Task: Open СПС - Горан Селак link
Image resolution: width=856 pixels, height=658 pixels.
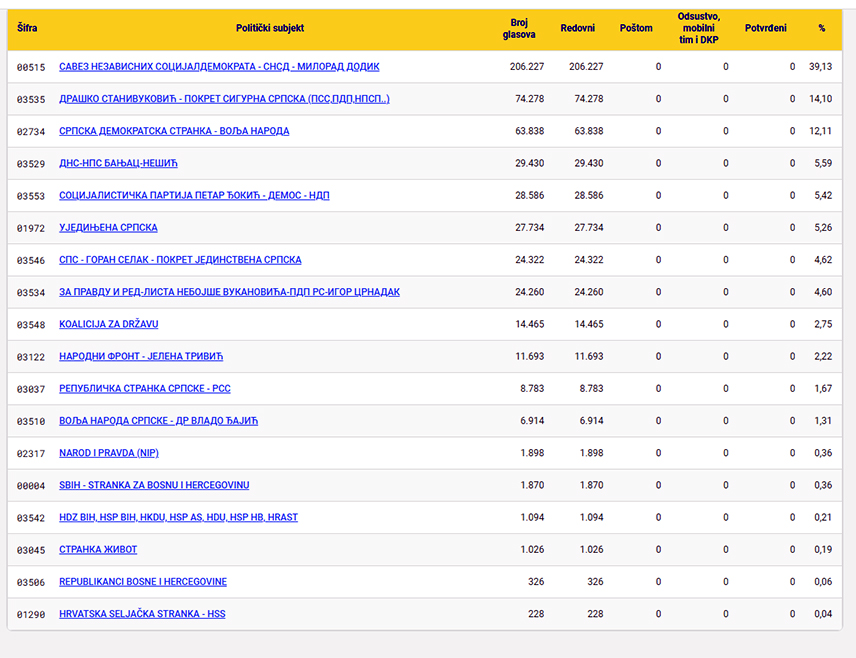Action: 180,260
